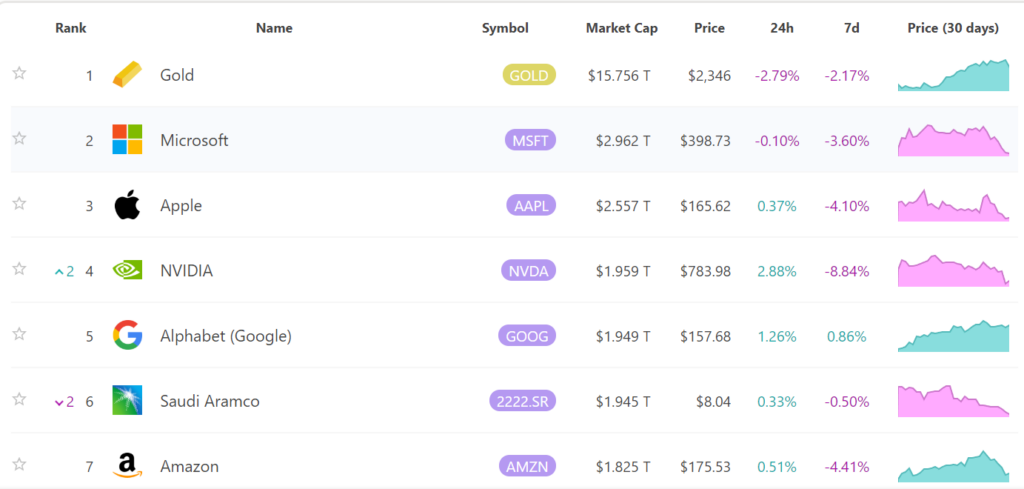Add Apple to favorites with star
Image resolution: width=1024 pixels, height=489 pixels.
[x=20, y=203]
